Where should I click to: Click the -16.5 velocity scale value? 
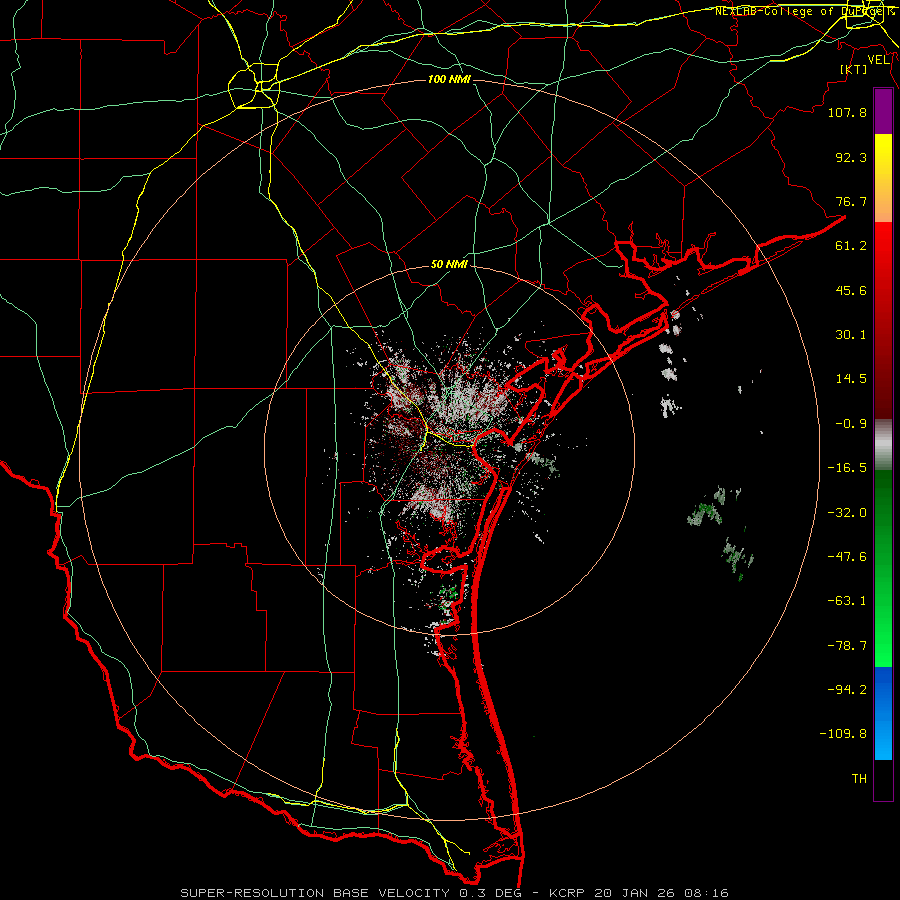coord(847,468)
